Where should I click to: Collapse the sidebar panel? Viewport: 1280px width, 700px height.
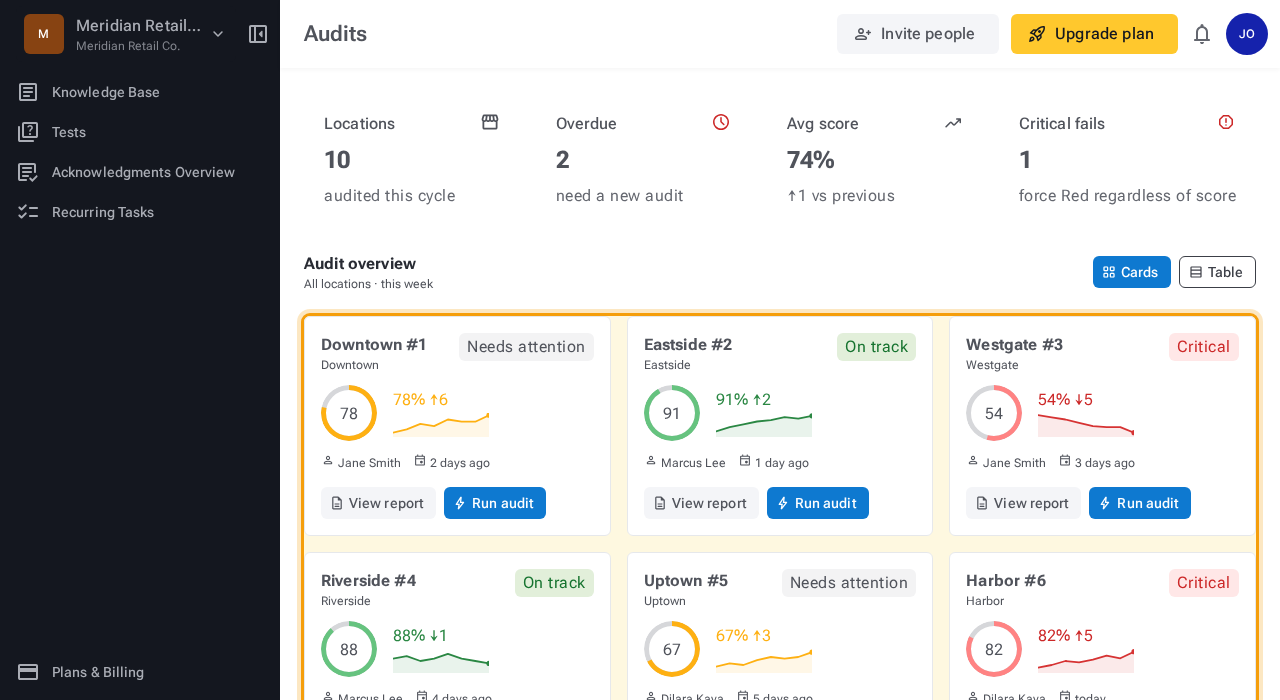click(x=258, y=34)
